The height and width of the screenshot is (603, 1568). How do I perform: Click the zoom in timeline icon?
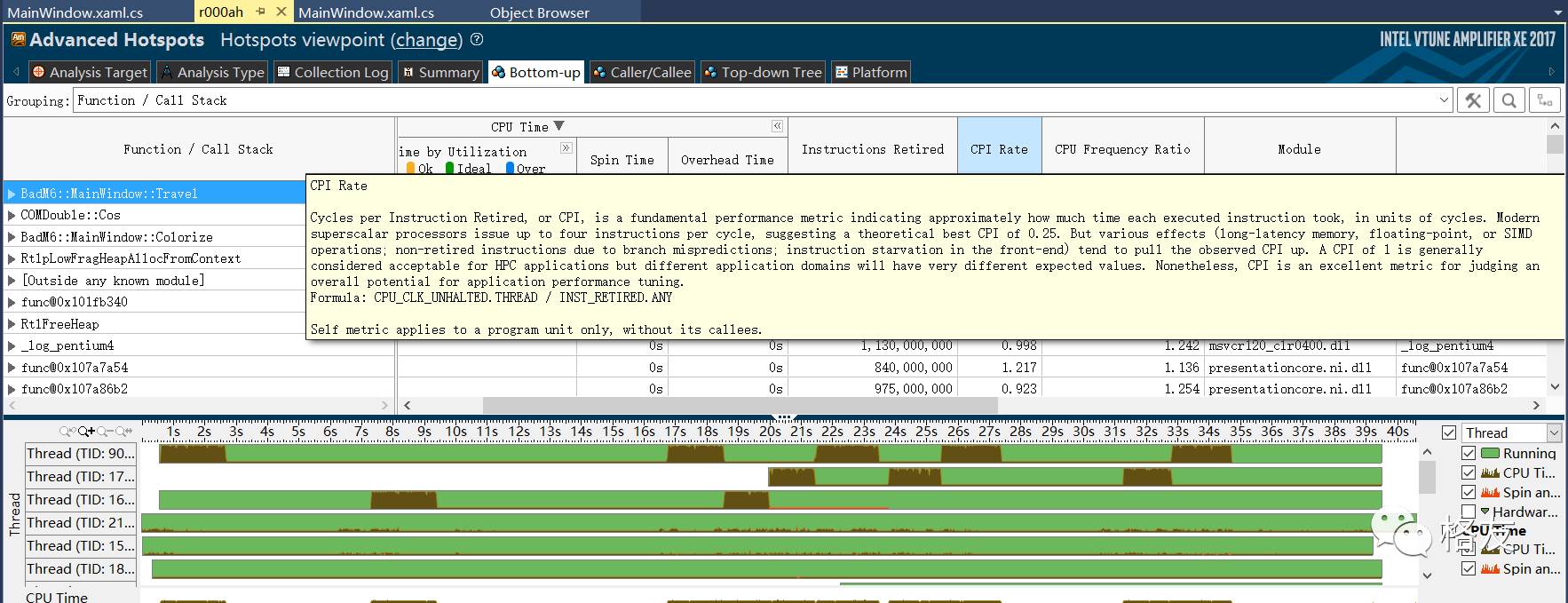tap(86, 432)
